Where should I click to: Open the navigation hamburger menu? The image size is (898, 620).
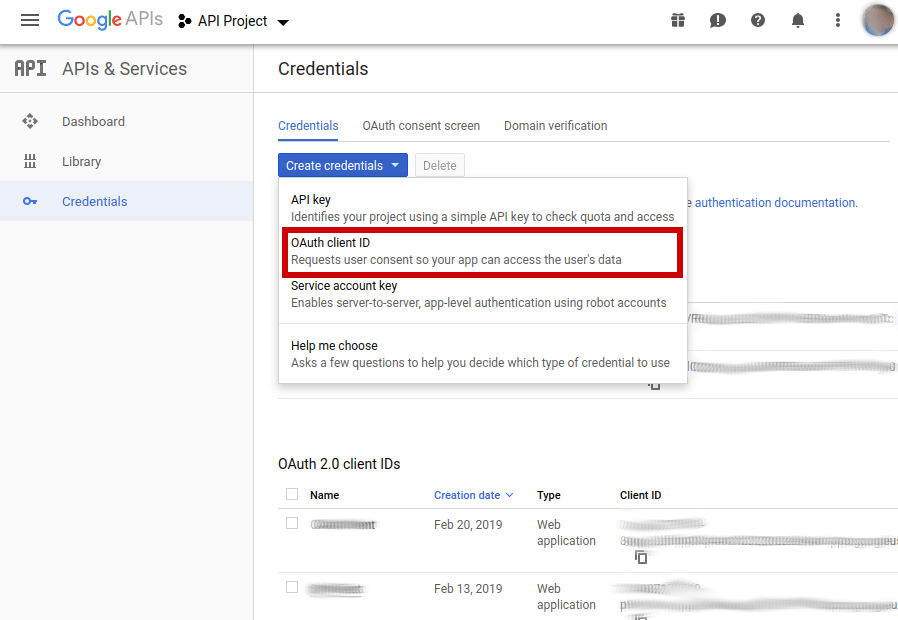[x=29, y=20]
